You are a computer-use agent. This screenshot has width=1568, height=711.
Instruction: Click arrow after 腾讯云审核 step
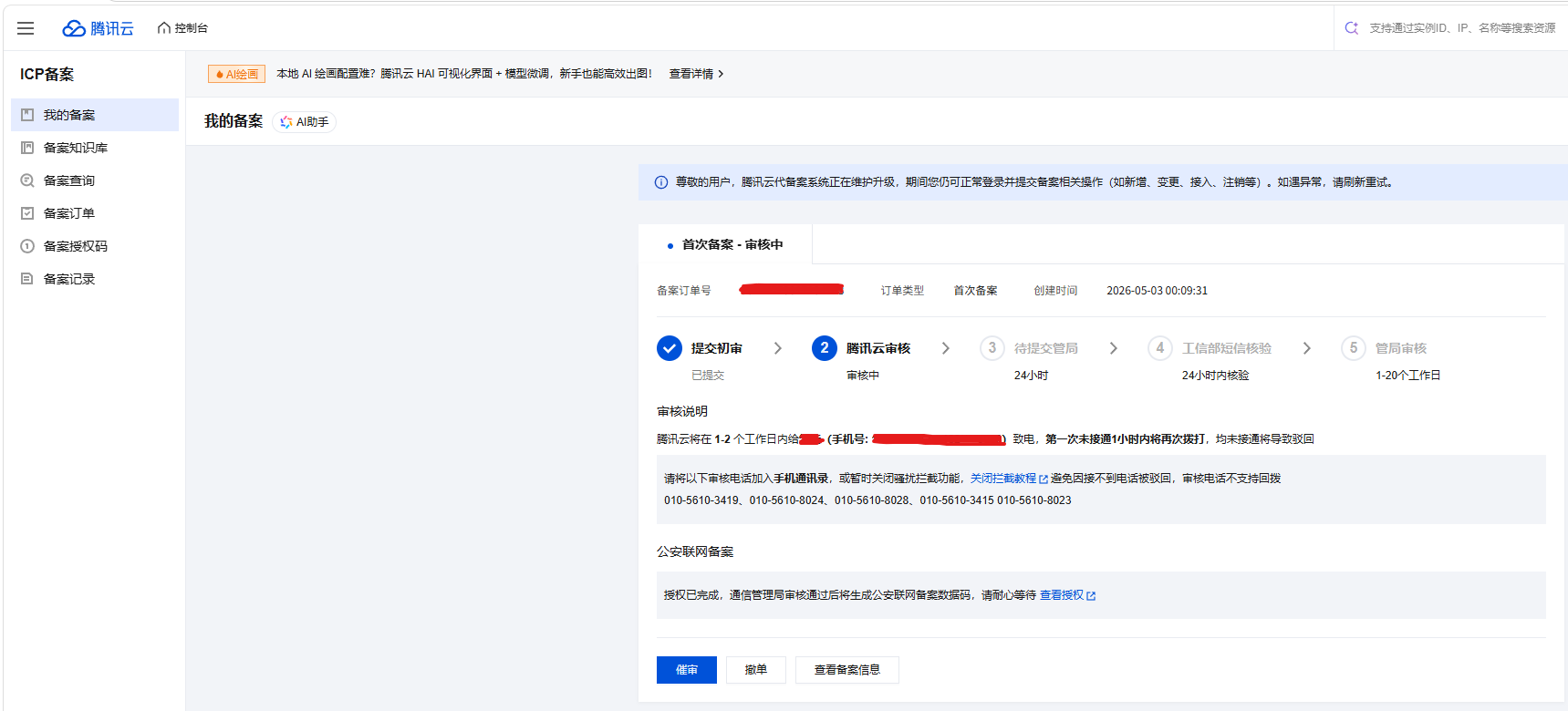pos(946,348)
